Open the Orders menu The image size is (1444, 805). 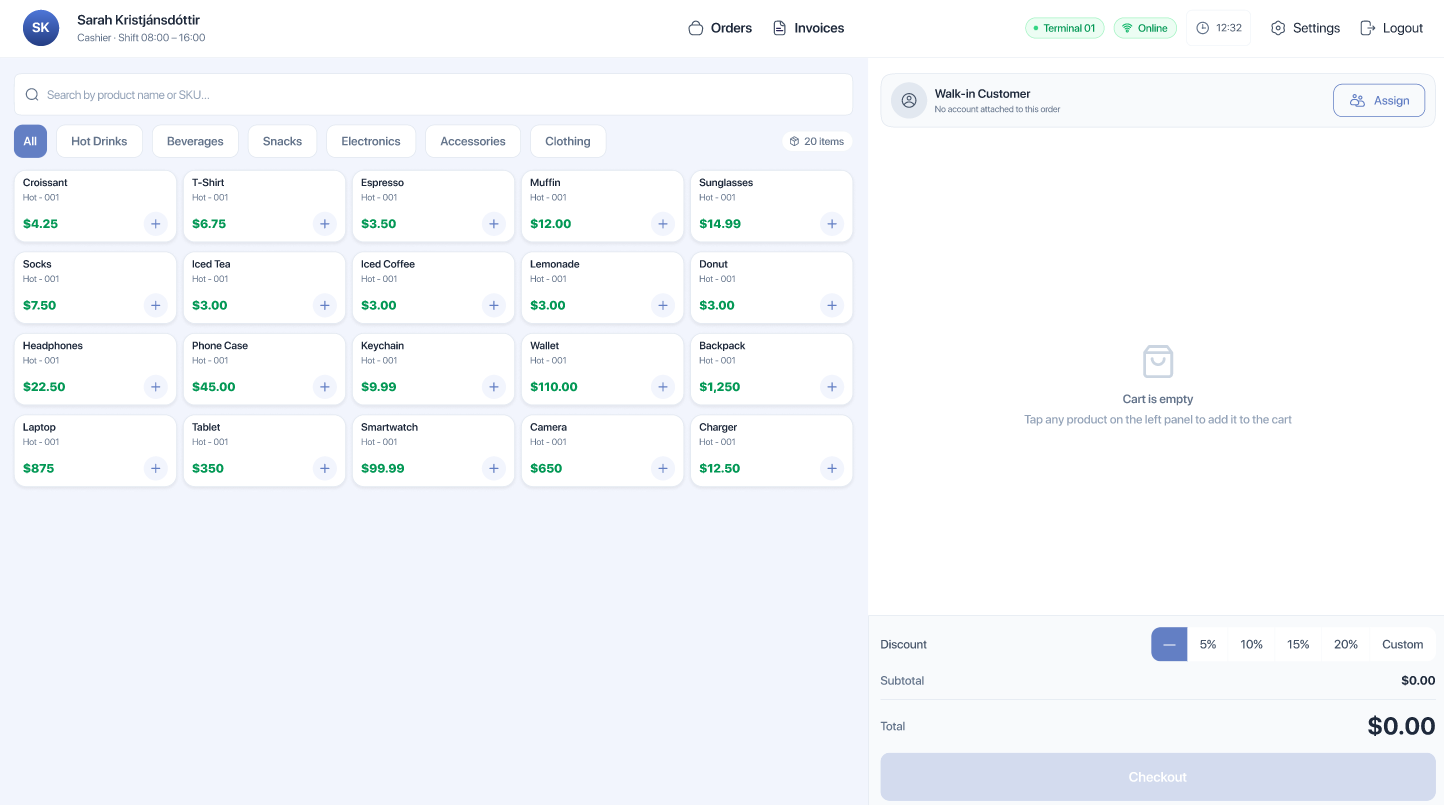(x=720, y=28)
